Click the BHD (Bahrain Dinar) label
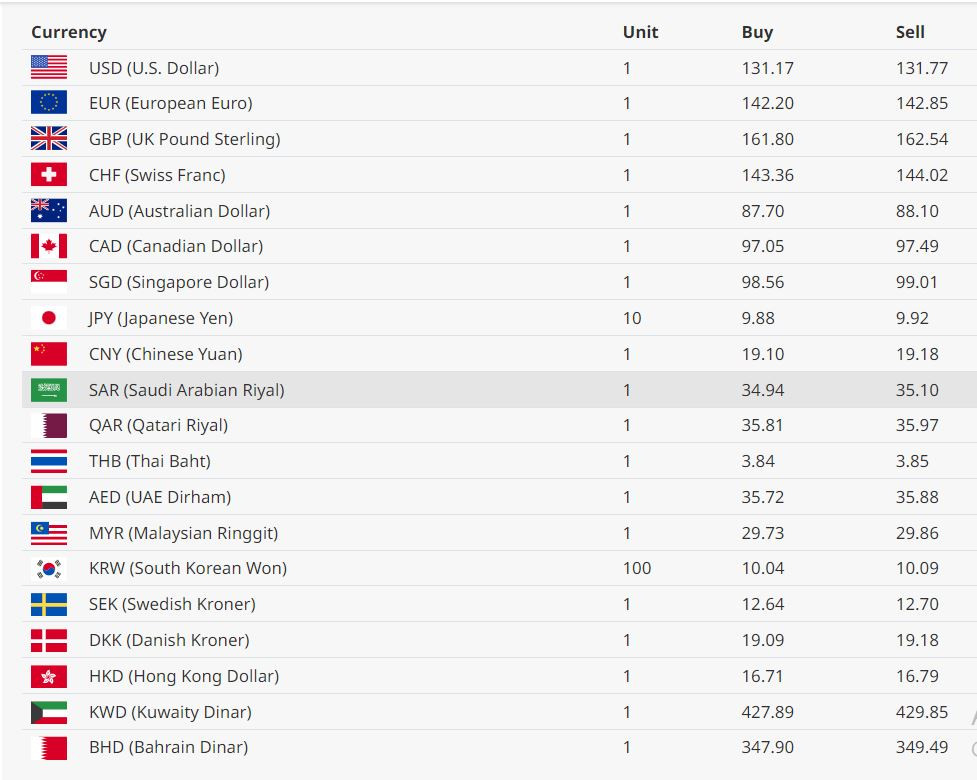Screen dimensions: 977x780 tap(168, 747)
